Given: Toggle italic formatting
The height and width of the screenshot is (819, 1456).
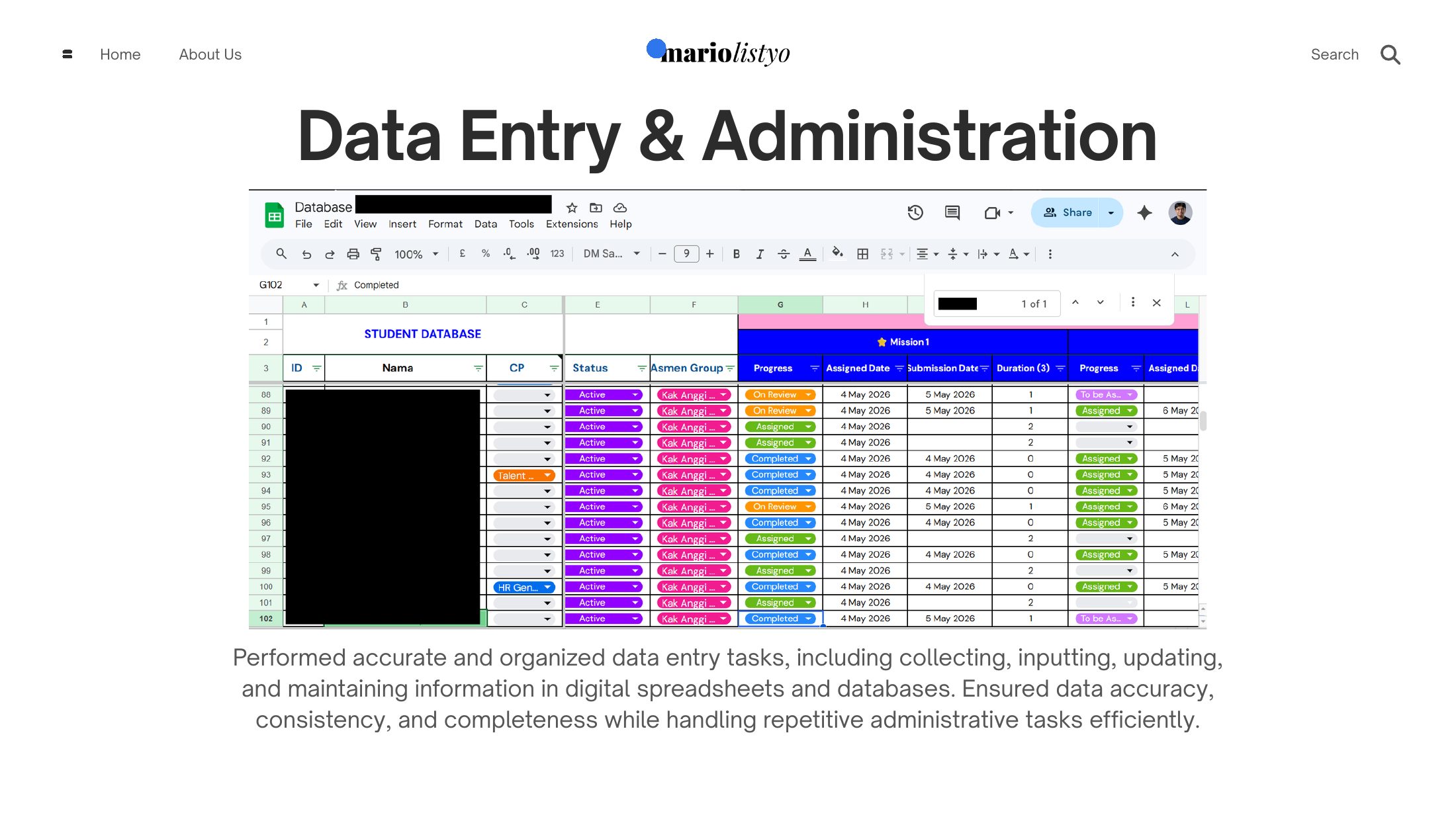Looking at the screenshot, I should click(x=760, y=254).
